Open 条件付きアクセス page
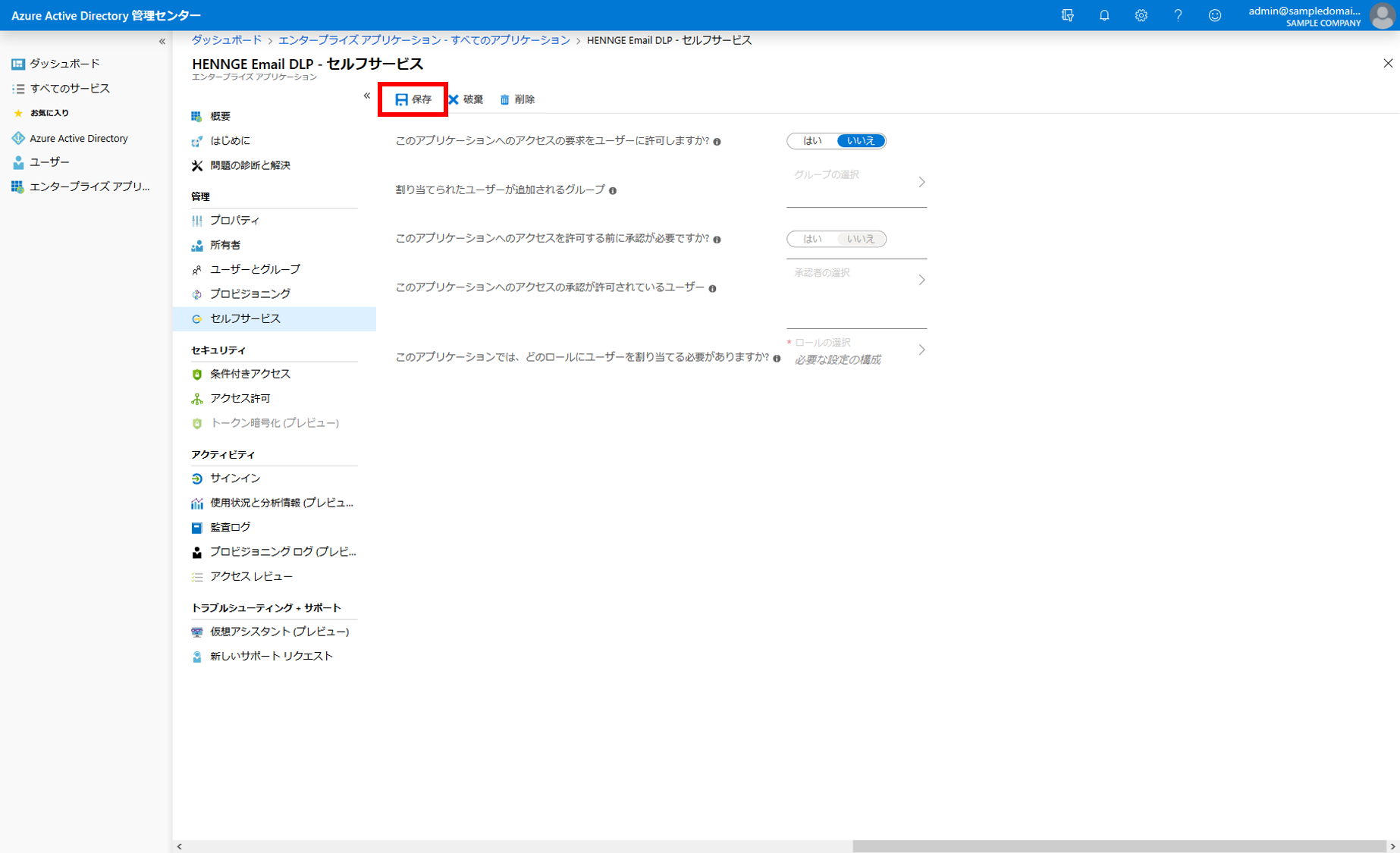Viewport: 1400px width, 853px height. (250, 374)
